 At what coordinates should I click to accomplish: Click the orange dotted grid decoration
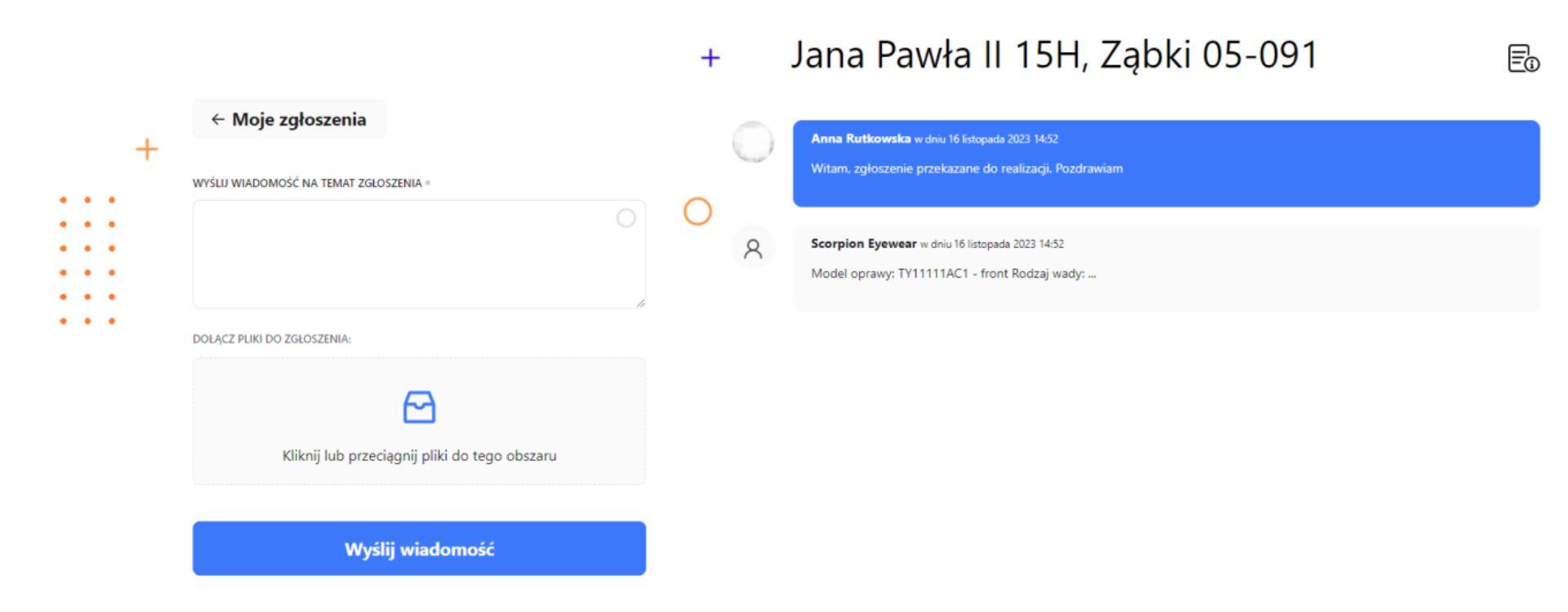[x=87, y=260]
